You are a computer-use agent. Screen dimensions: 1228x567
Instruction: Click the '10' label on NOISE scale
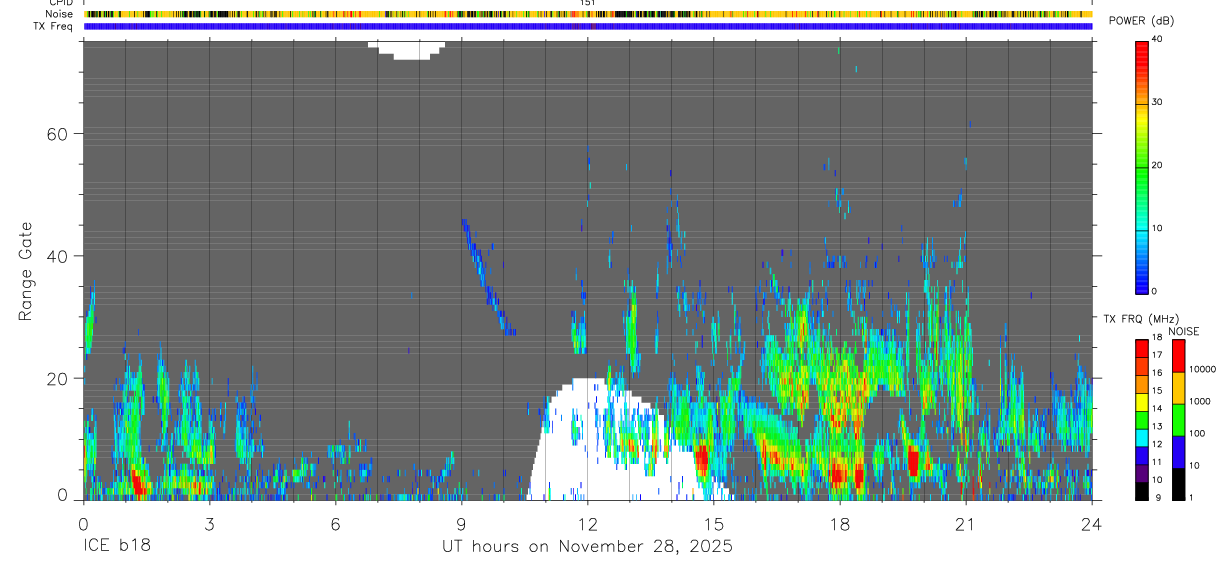tap(1194, 465)
